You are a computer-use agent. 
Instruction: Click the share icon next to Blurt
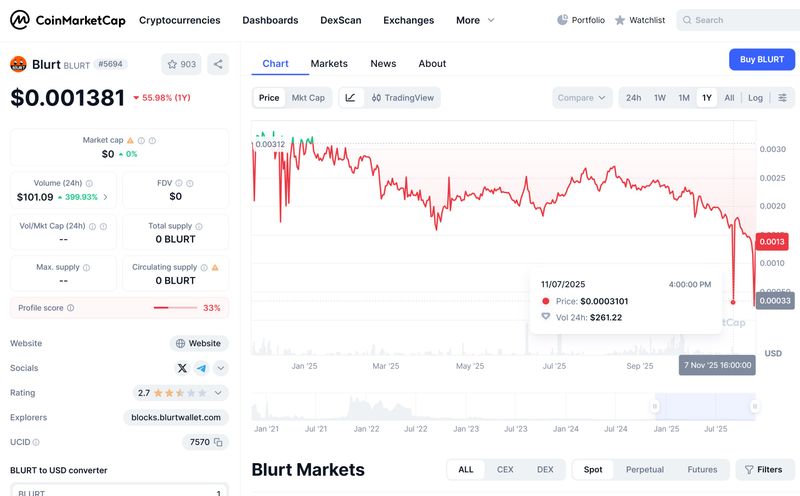[219, 64]
